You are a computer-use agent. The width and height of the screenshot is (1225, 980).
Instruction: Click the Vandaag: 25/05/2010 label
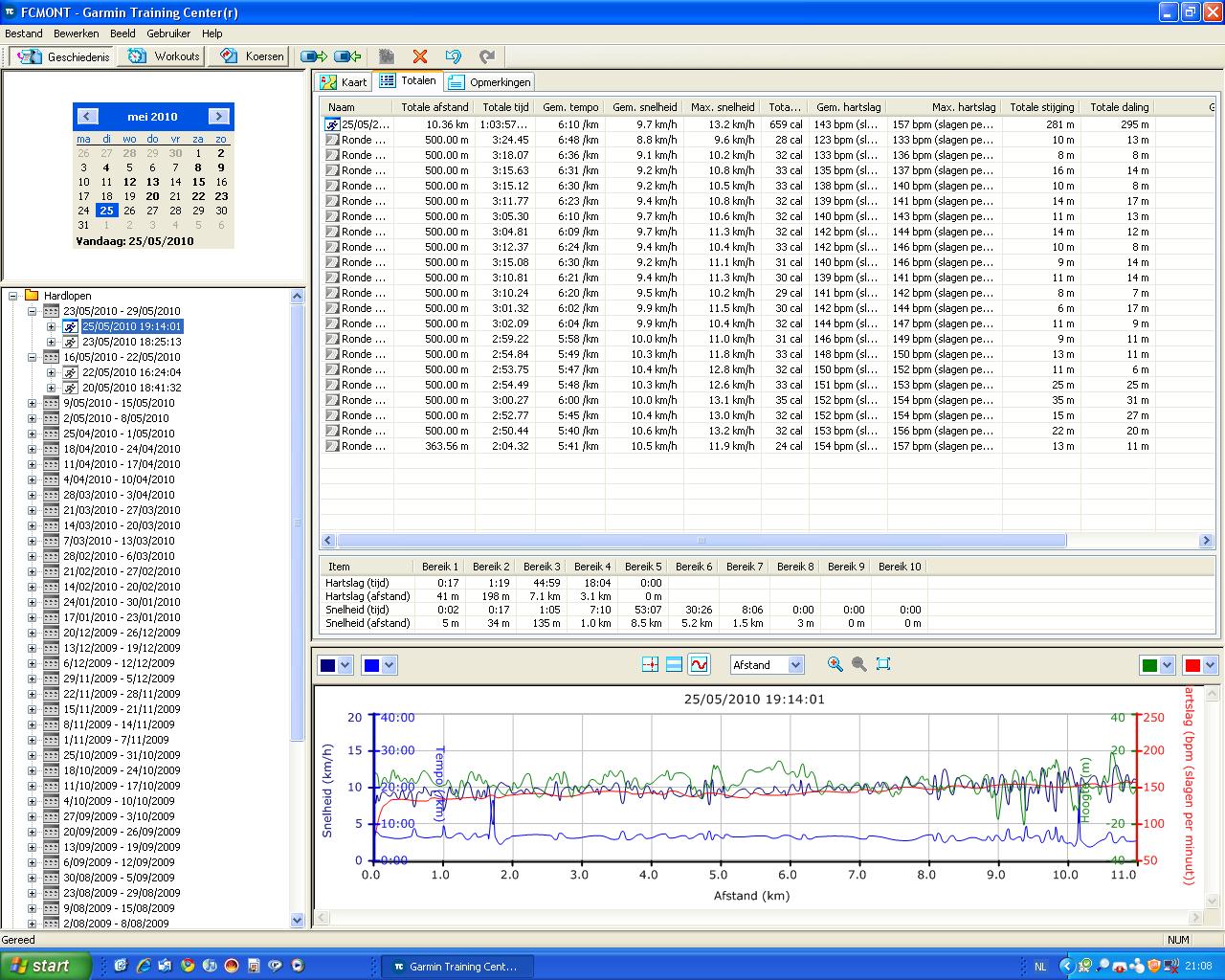[134, 241]
